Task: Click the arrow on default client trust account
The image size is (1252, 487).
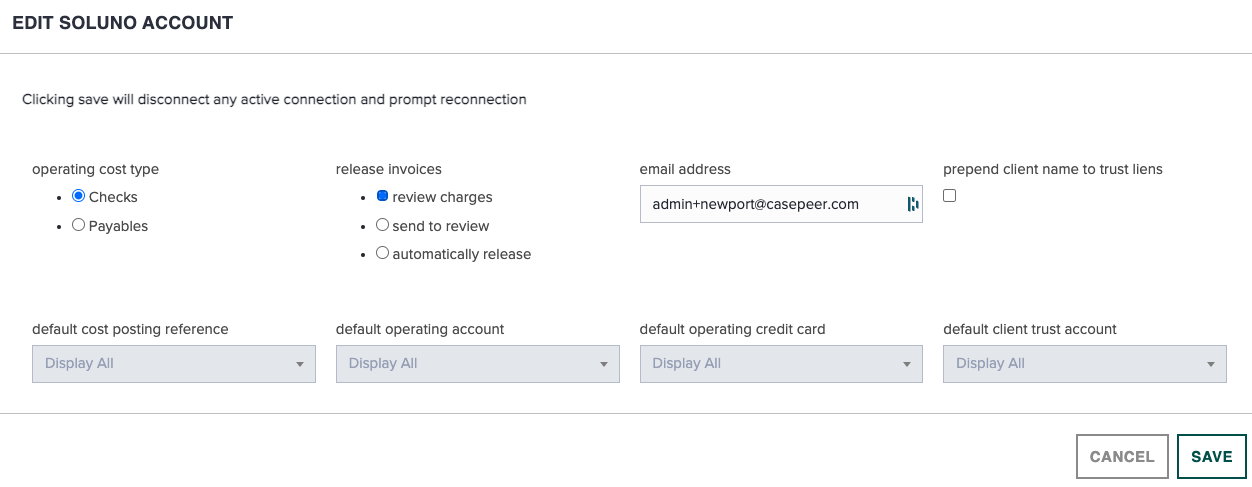Action: pos(1211,365)
